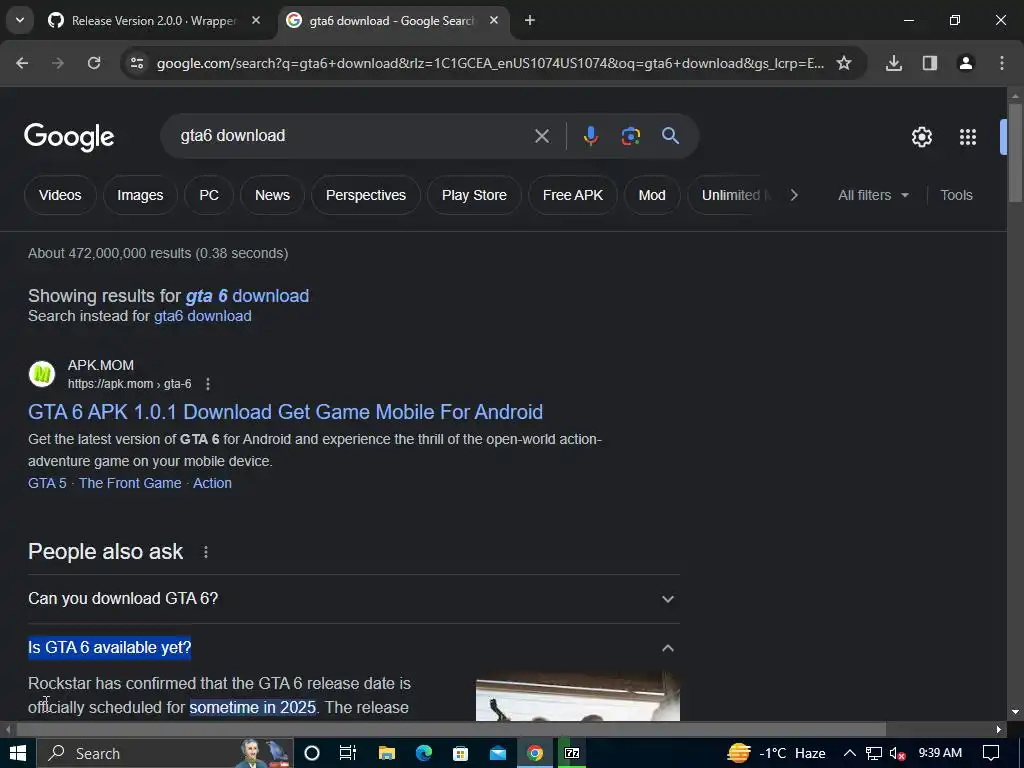
Task: Select the Unlimited filter chip
Action: click(x=731, y=195)
